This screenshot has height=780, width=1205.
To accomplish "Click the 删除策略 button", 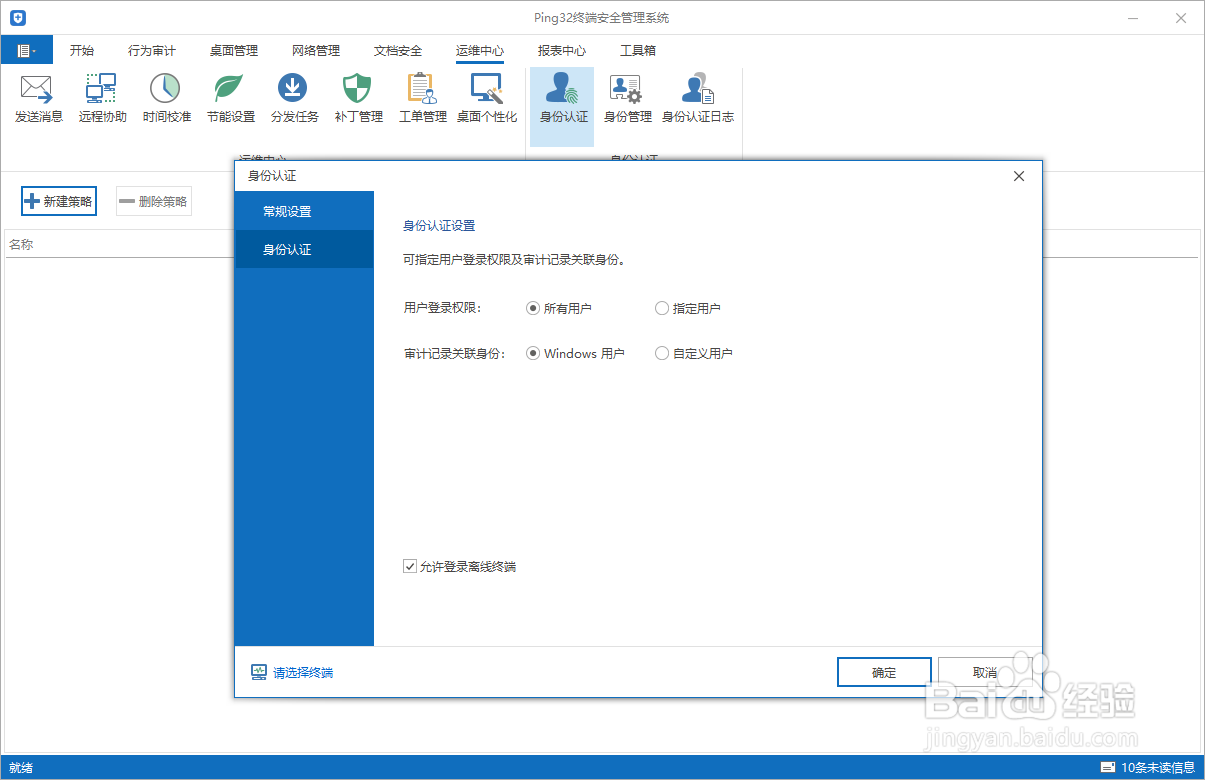I will coord(154,201).
